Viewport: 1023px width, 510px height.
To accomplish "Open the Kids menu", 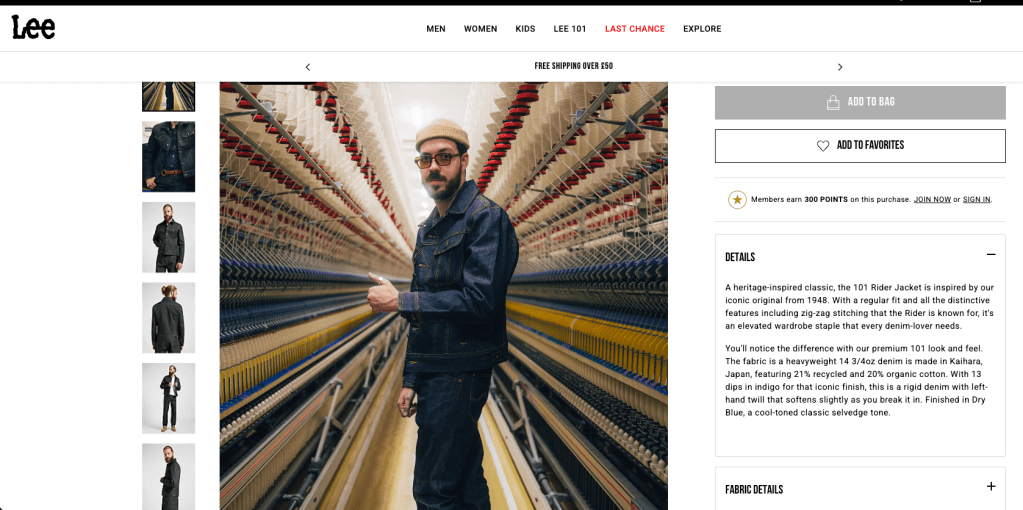I will [525, 29].
